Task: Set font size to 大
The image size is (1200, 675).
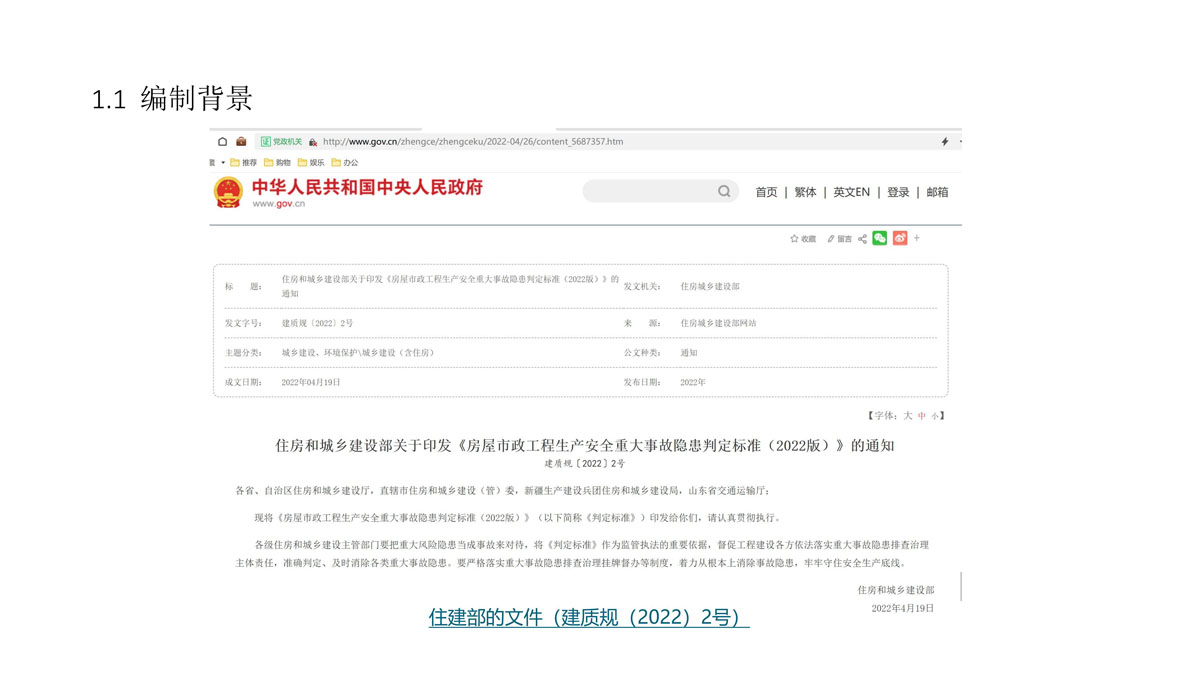Action: (x=908, y=415)
